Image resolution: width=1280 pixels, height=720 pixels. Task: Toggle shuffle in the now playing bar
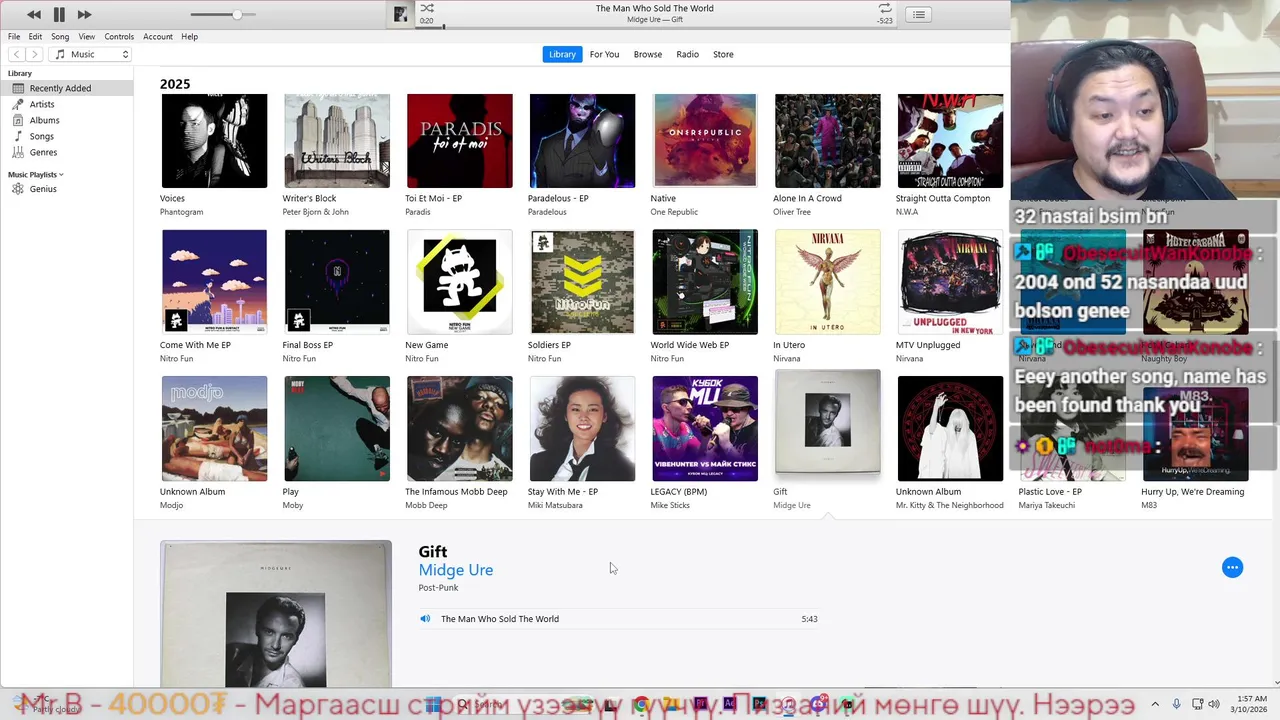click(x=427, y=8)
